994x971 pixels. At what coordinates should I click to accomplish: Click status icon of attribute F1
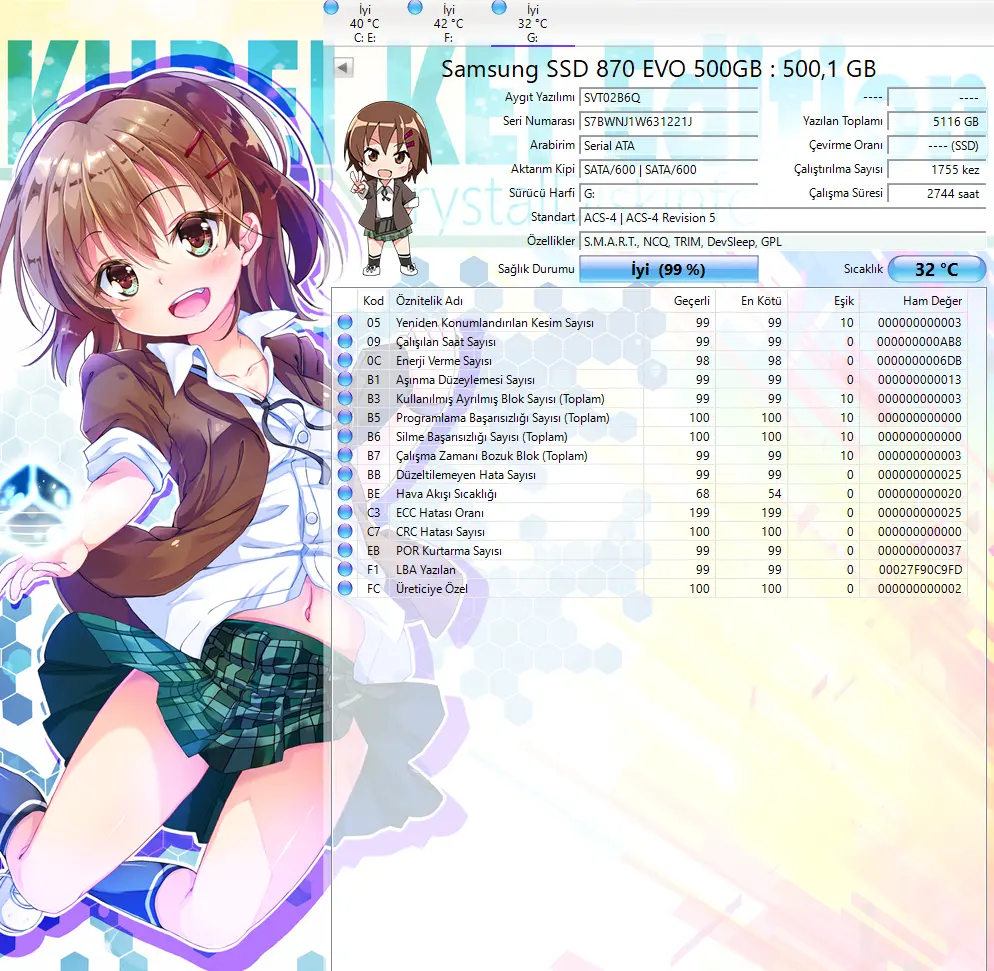(345, 570)
